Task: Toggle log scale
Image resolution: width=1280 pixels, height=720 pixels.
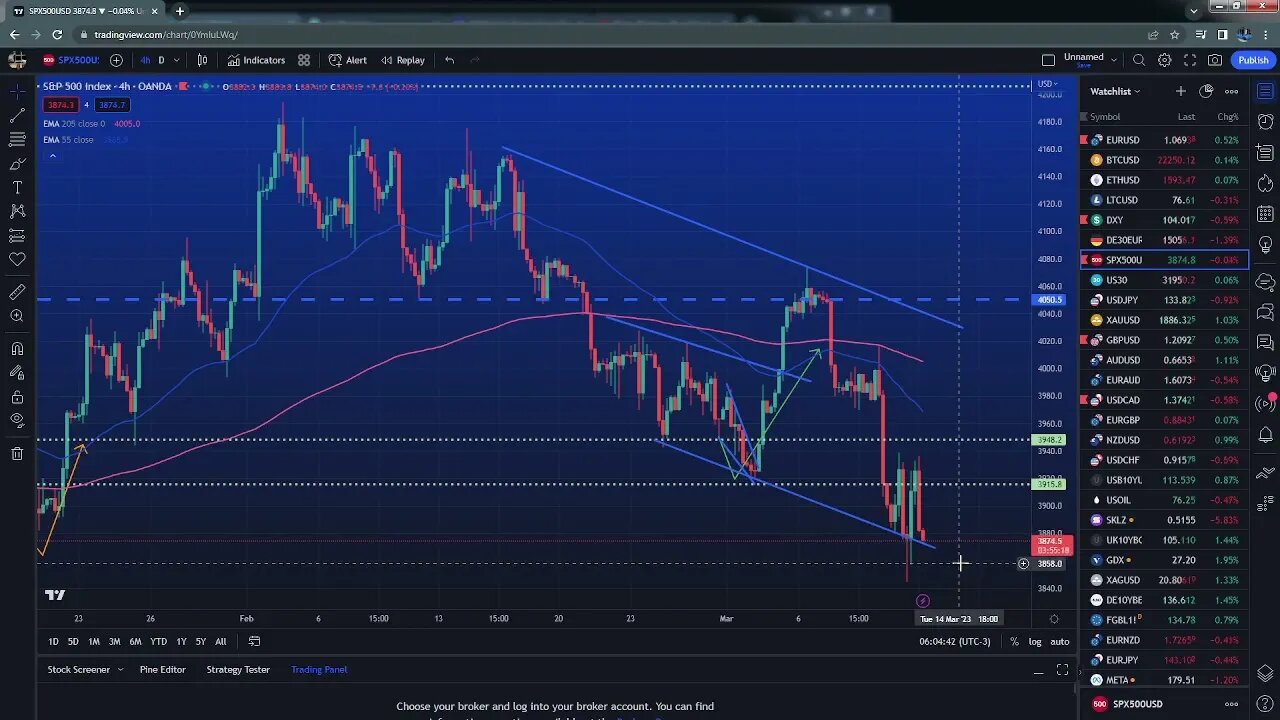Action: tap(1035, 641)
